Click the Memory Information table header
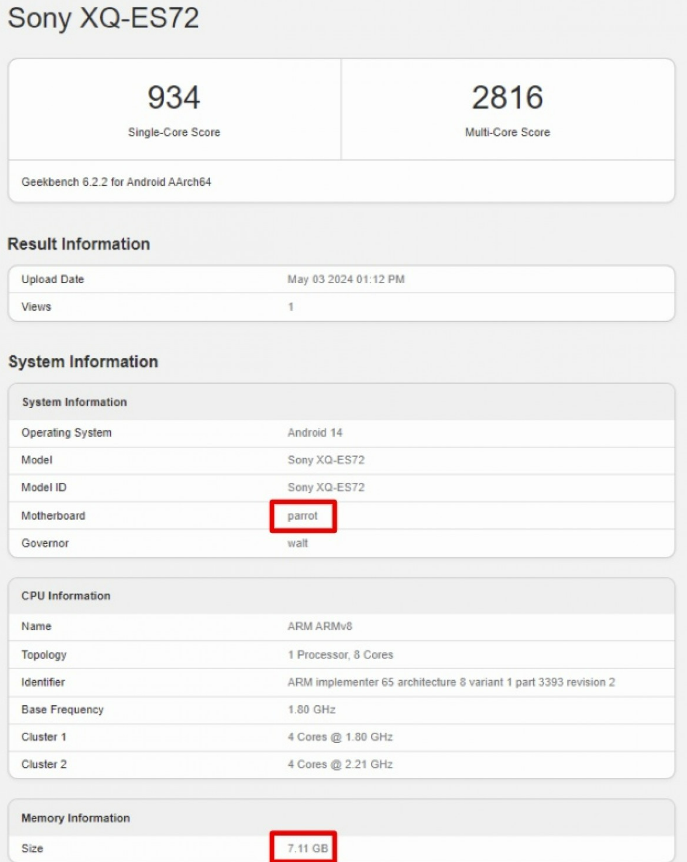 click(x=76, y=818)
